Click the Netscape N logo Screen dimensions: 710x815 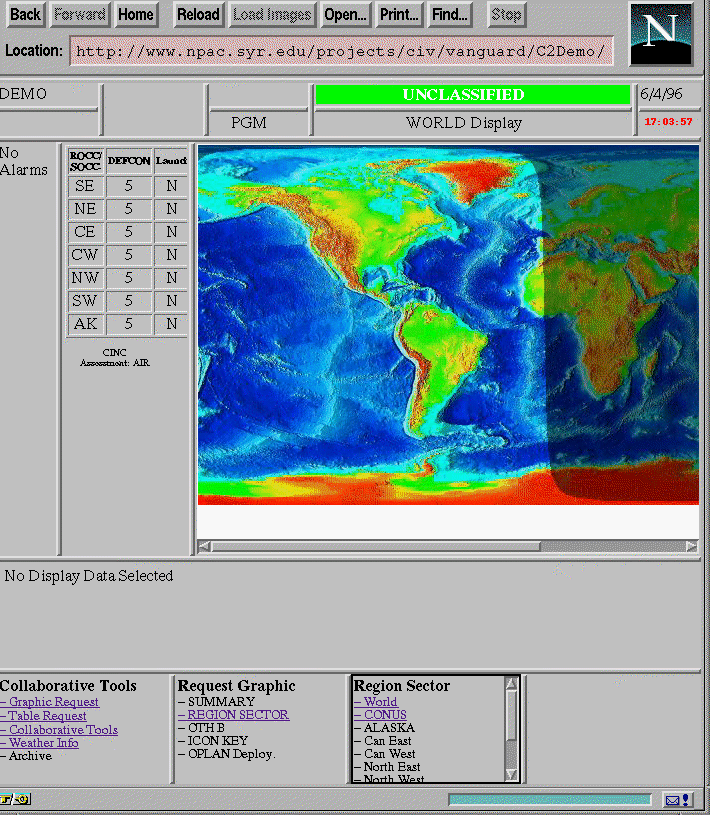tap(660, 34)
